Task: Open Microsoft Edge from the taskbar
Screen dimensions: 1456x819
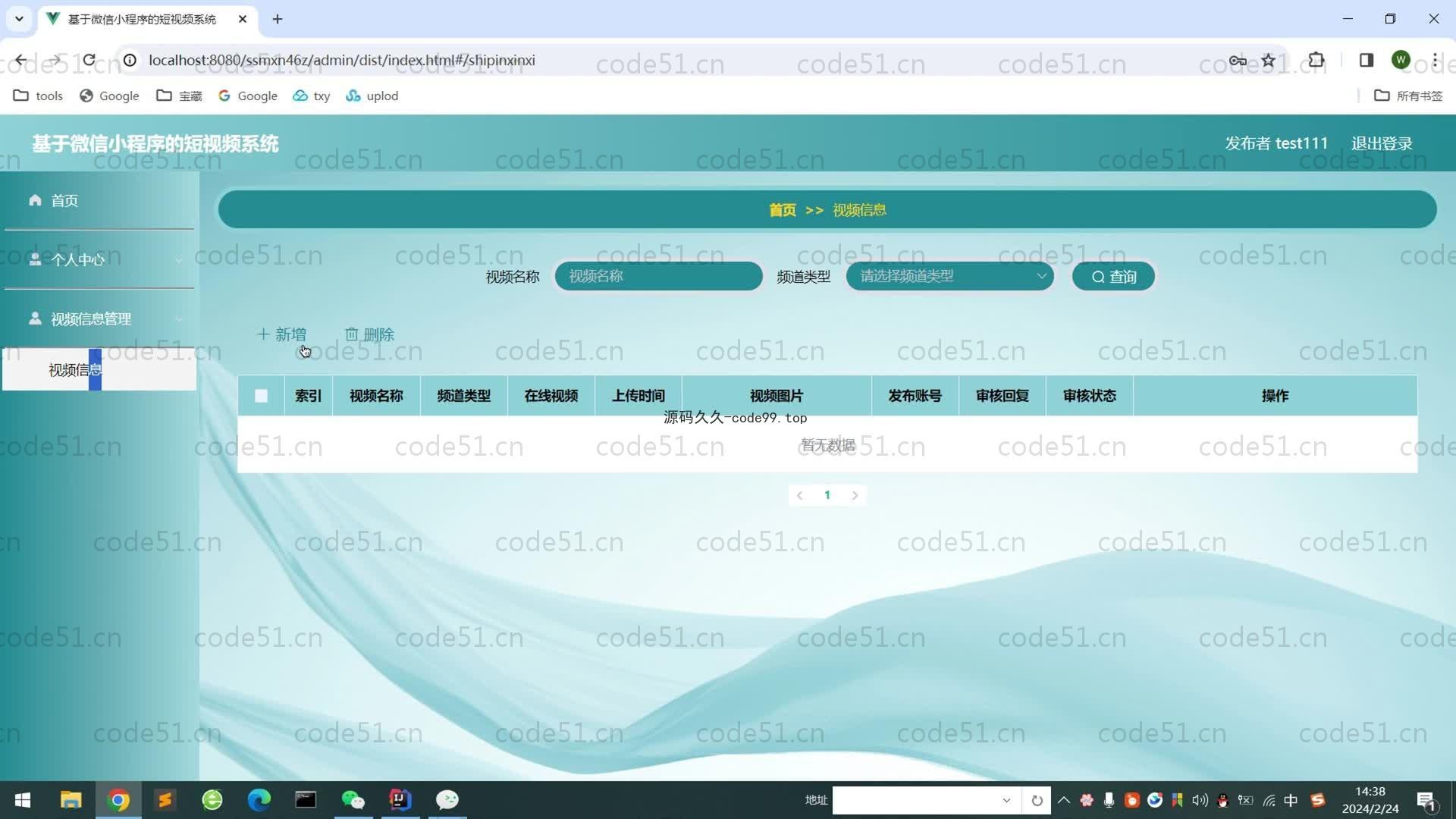Action: 259,800
